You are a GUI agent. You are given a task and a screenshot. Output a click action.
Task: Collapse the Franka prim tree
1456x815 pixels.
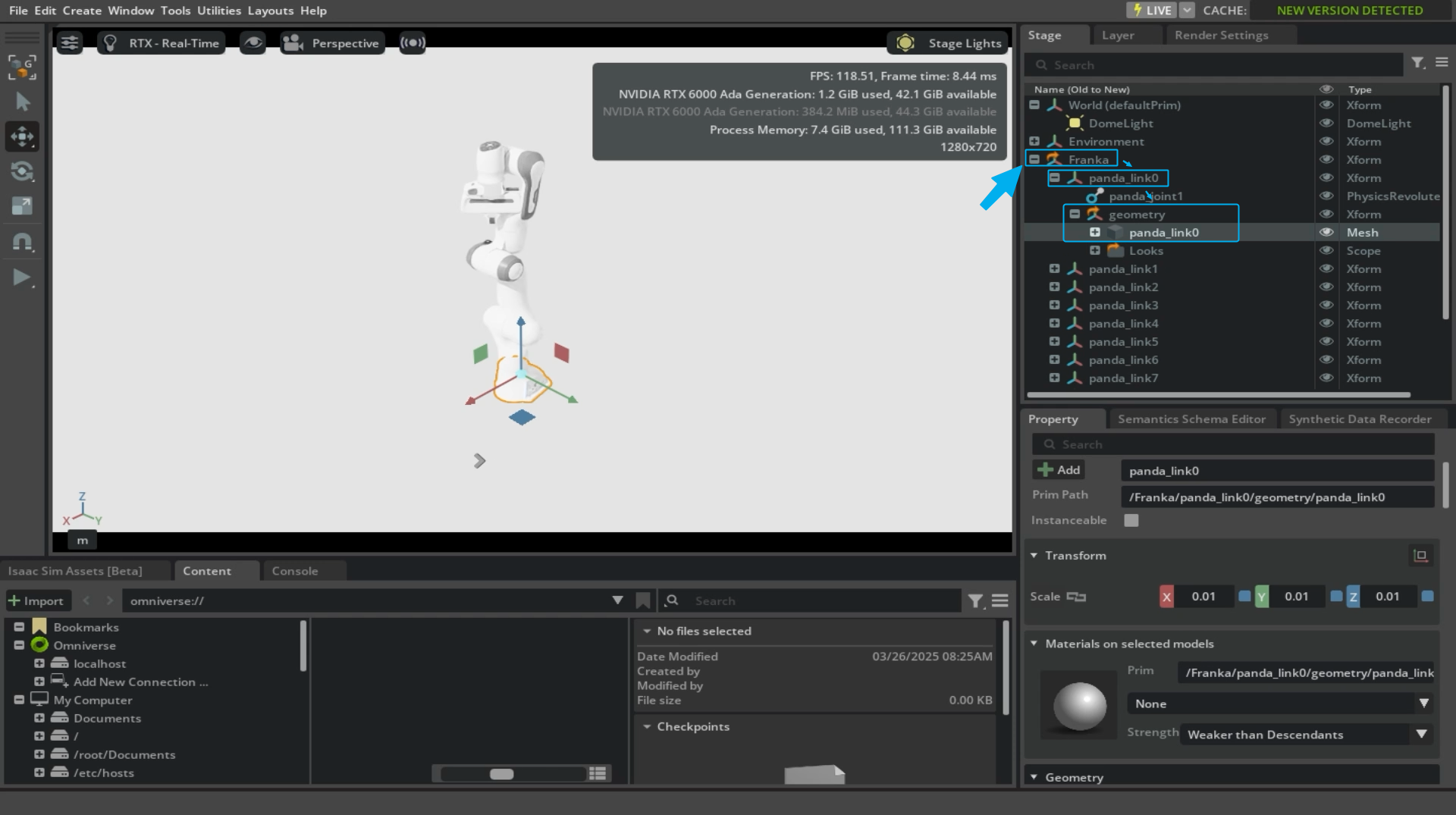coord(1034,159)
